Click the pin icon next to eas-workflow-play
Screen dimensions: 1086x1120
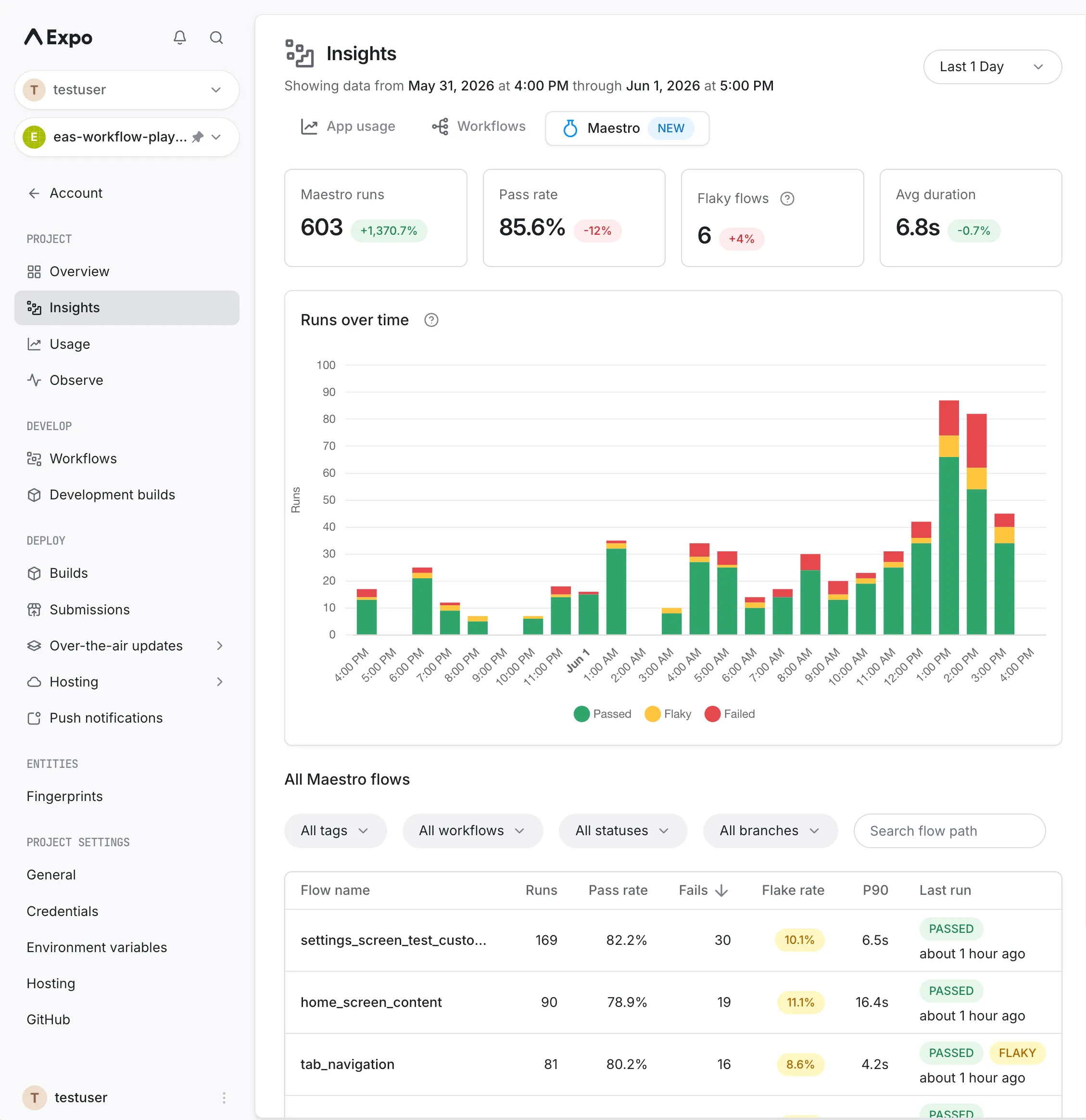(x=198, y=137)
